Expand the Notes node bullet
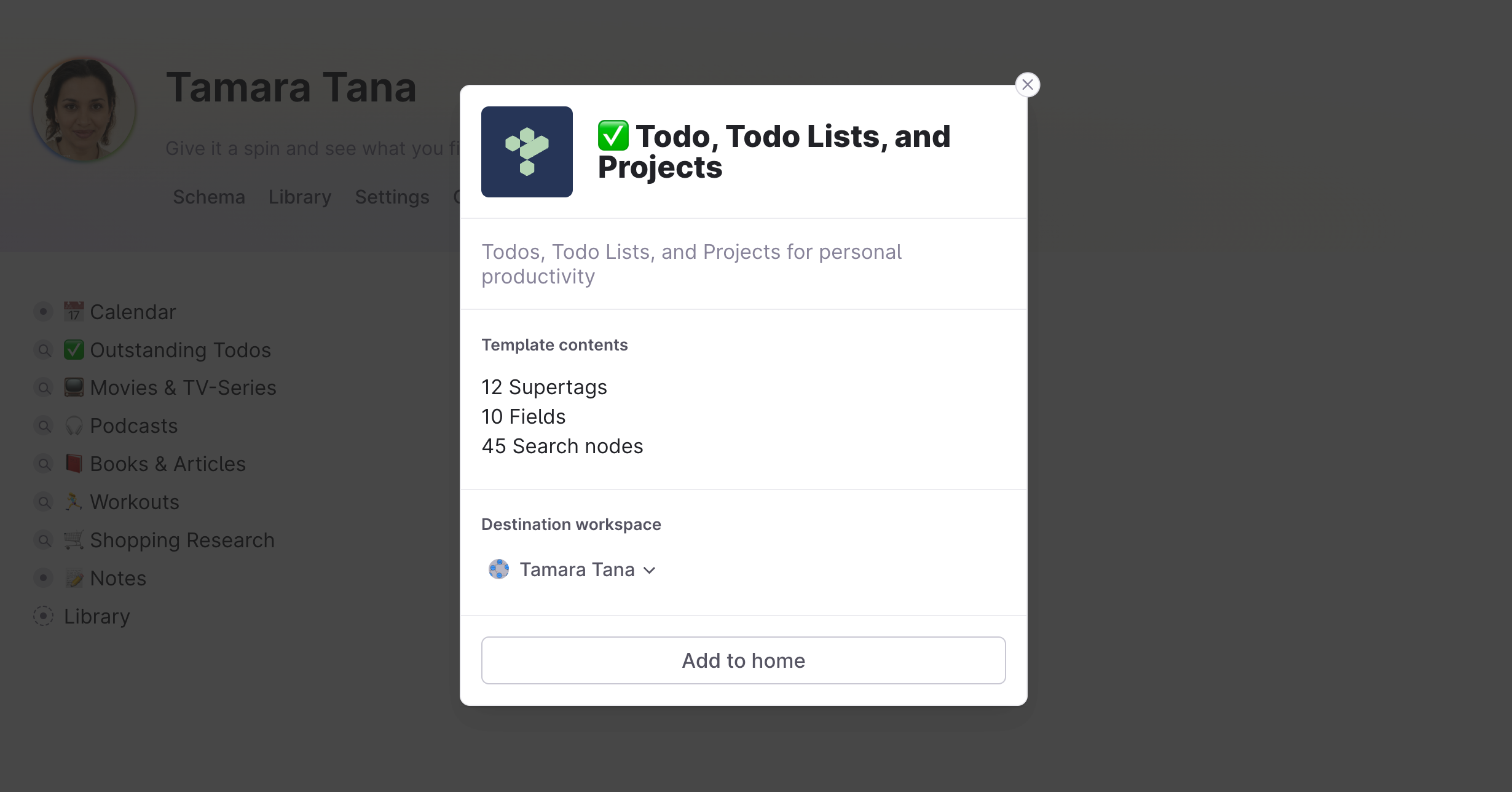 click(44, 578)
